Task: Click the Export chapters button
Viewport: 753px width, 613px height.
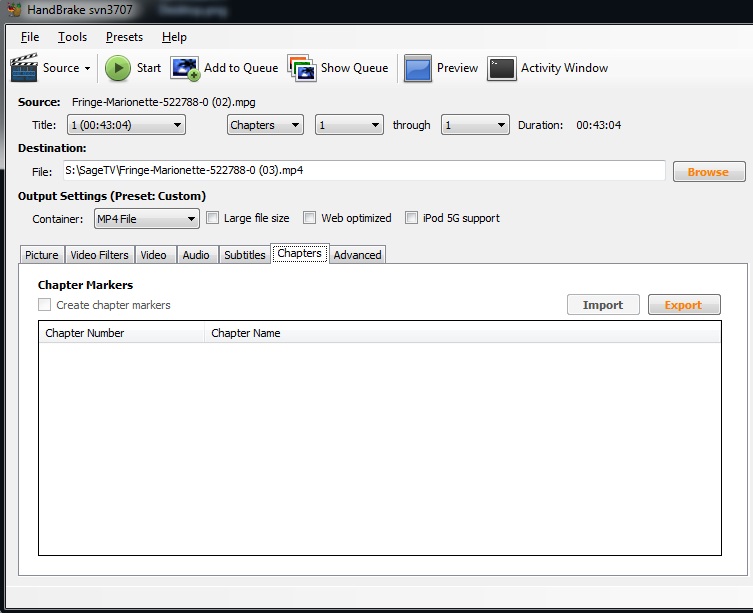Action: pyautogui.click(x=684, y=305)
